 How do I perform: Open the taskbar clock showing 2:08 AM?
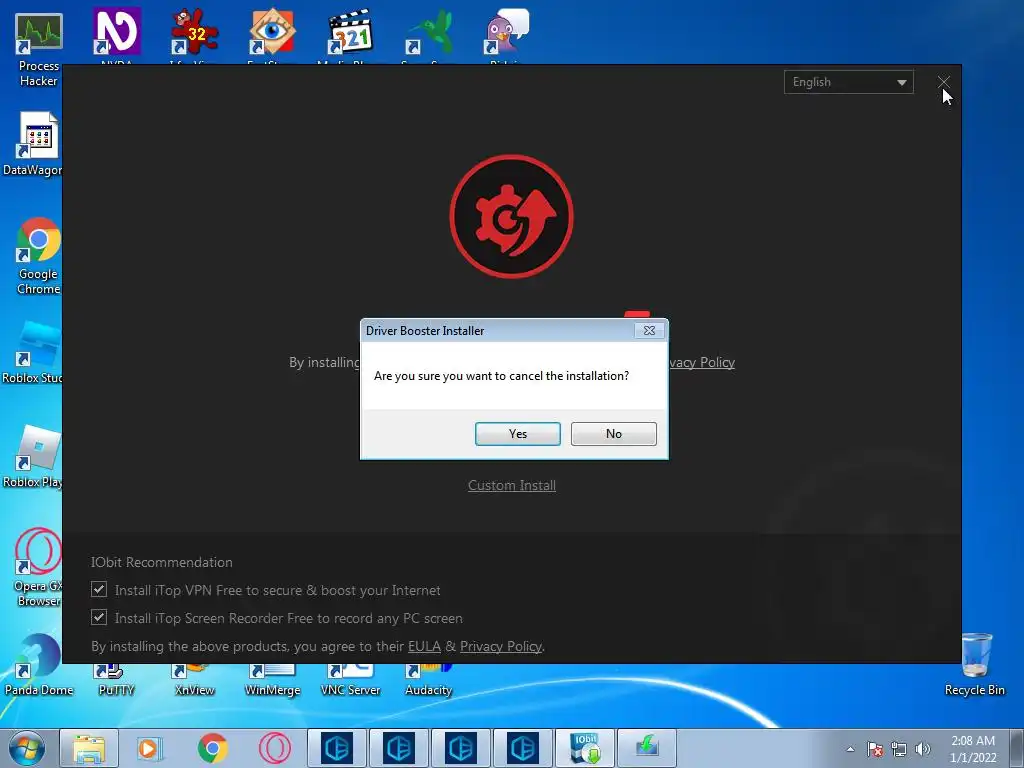tap(973, 749)
